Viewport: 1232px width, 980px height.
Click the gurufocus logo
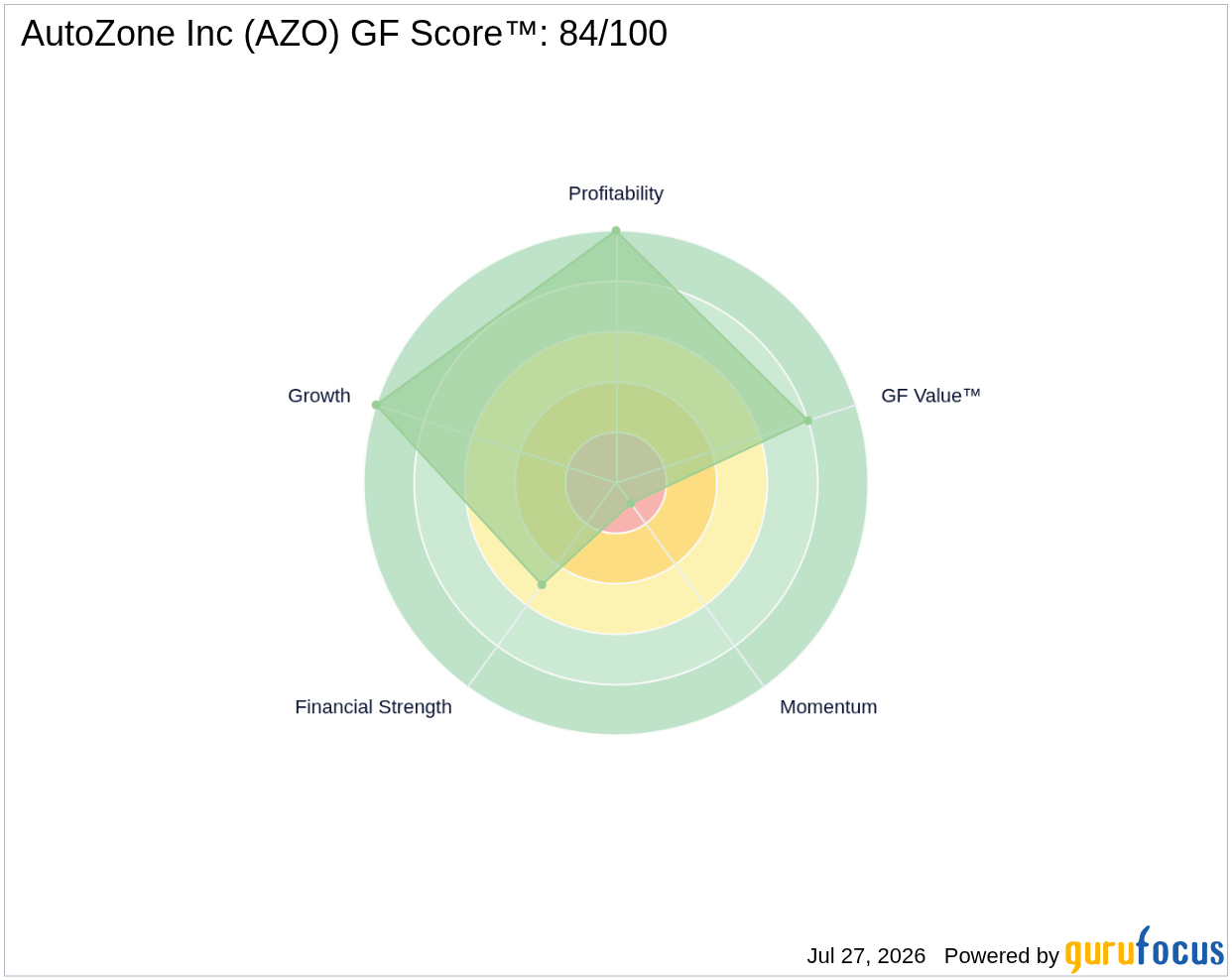coord(1144,951)
